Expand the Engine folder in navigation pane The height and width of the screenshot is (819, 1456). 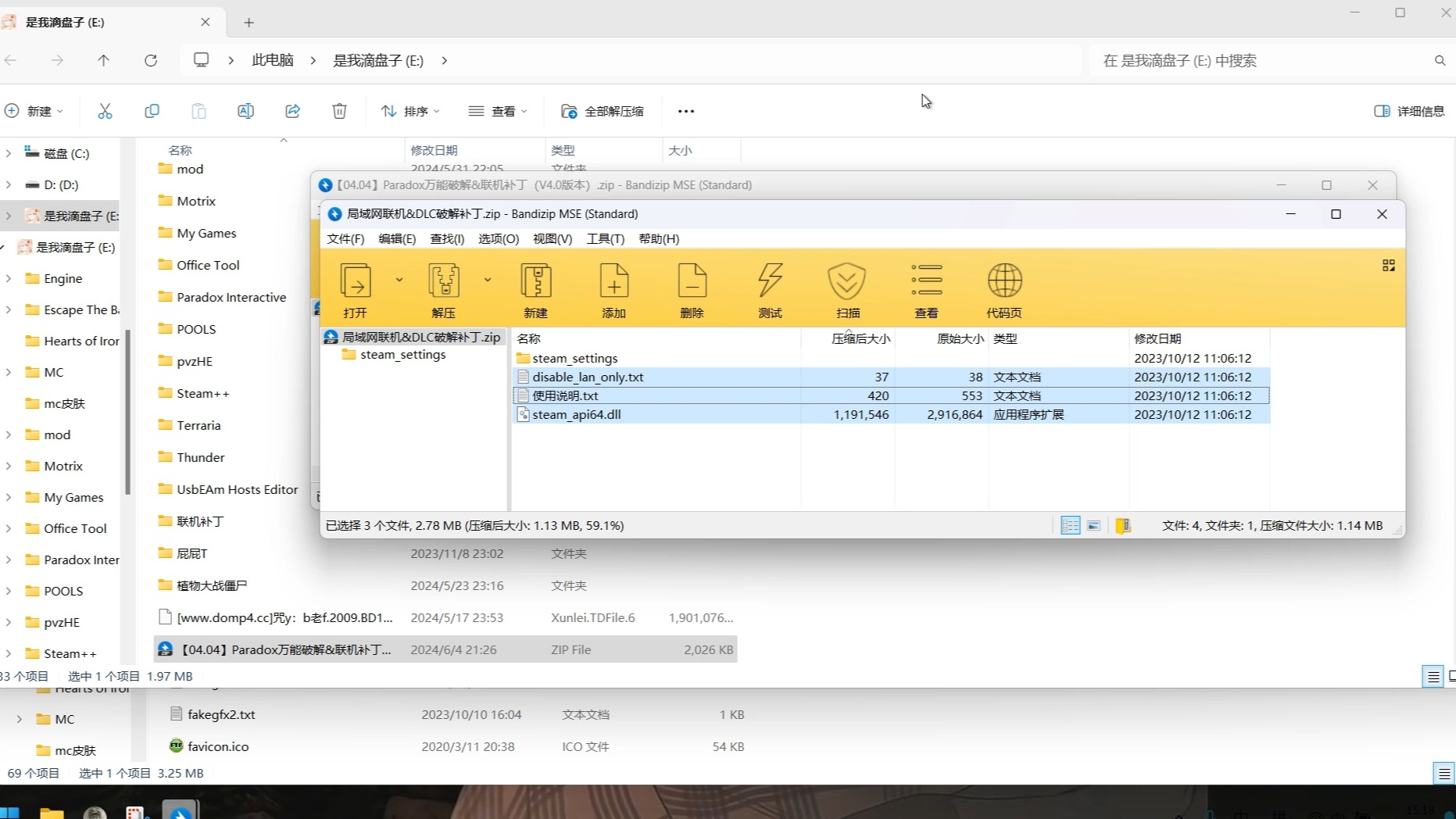tap(9, 278)
